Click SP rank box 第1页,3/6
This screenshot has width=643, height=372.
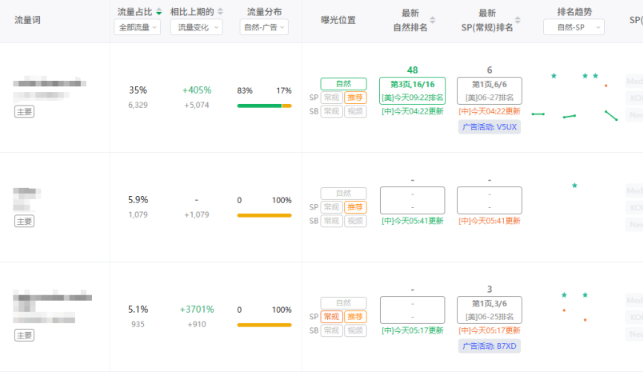click(x=489, y=310)
